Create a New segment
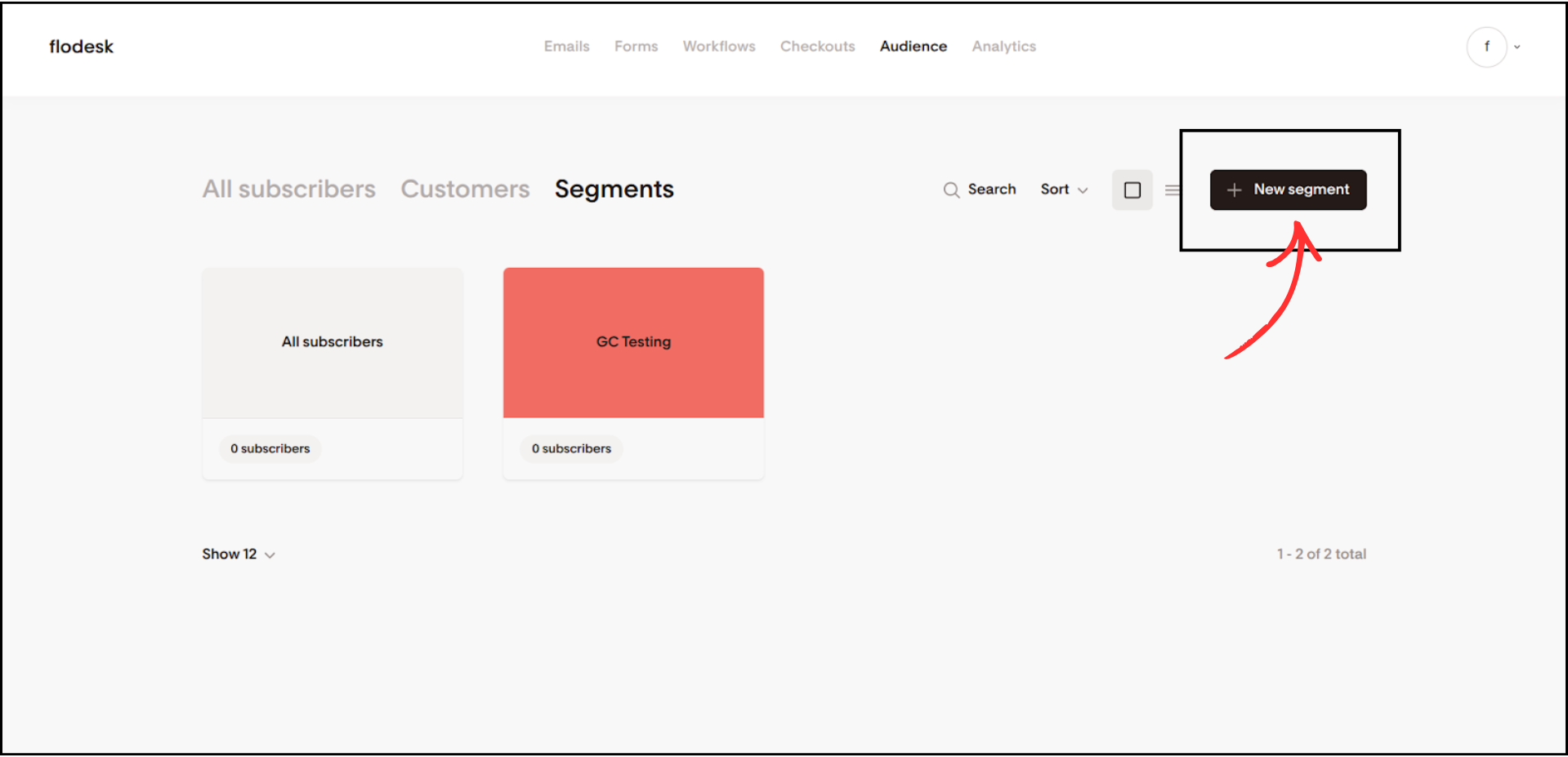The image size is (1568, 757). (1288, 189)
